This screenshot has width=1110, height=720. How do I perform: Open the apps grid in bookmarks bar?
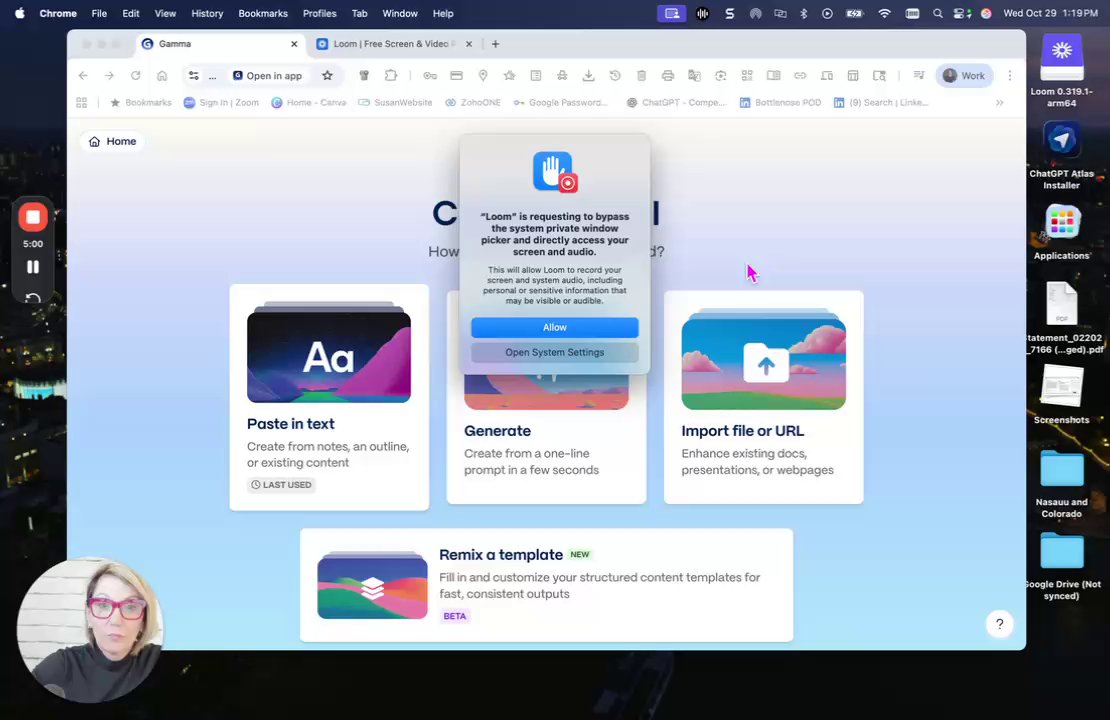click(x=81, y=103)
